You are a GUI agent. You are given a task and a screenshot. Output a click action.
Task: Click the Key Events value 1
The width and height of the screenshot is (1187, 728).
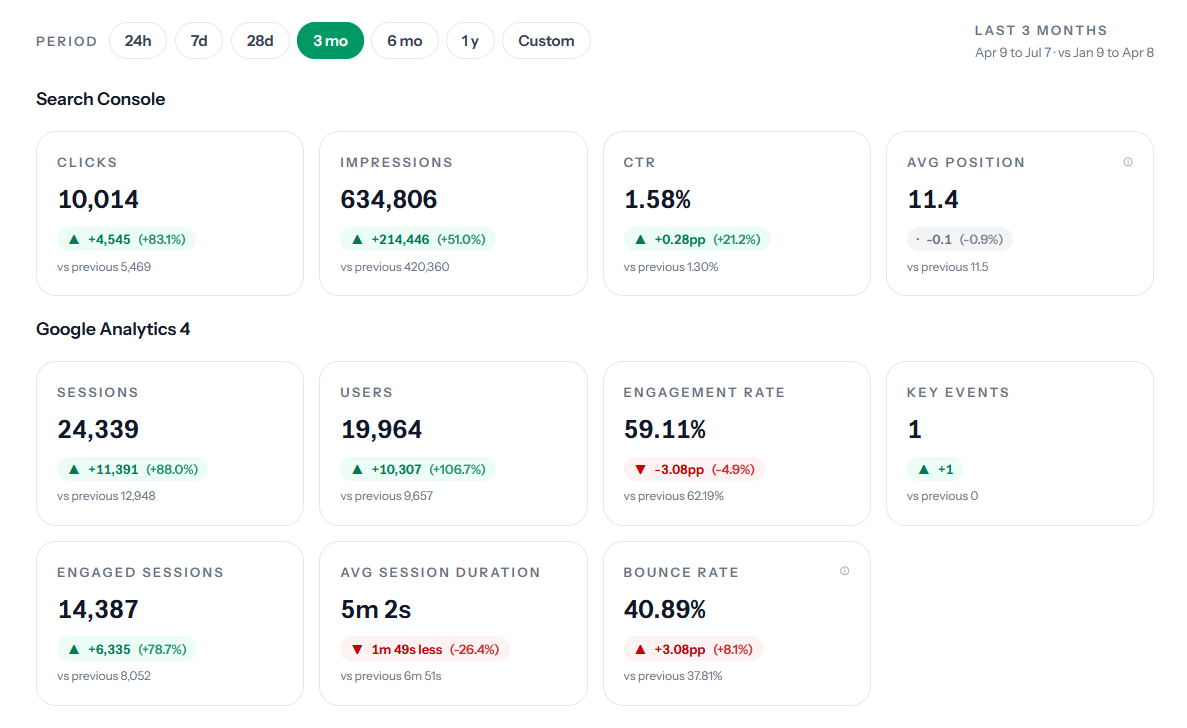pos(914,430)
